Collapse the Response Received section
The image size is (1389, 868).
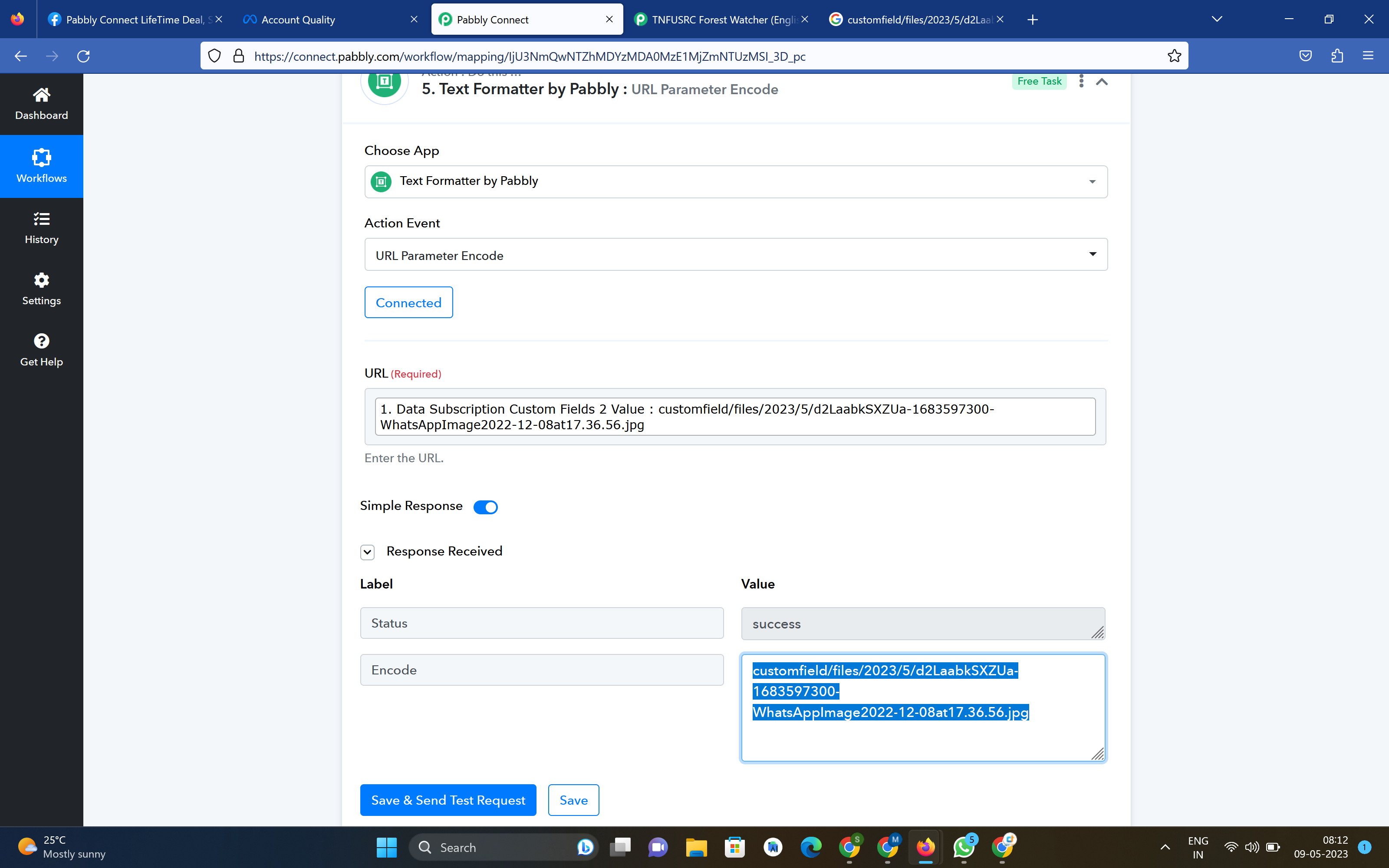click(x=367, y=552)
